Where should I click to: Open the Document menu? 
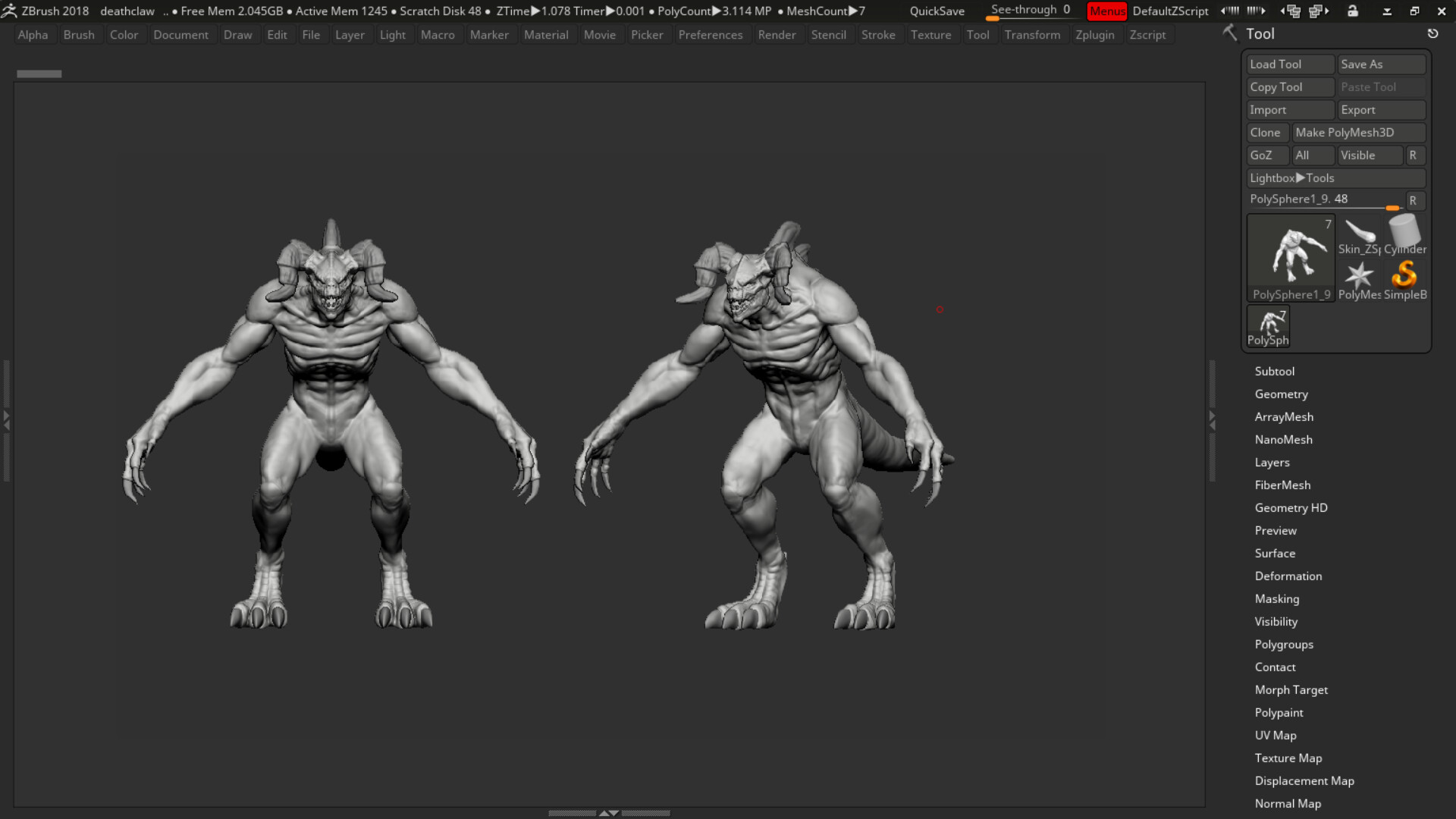180,35
